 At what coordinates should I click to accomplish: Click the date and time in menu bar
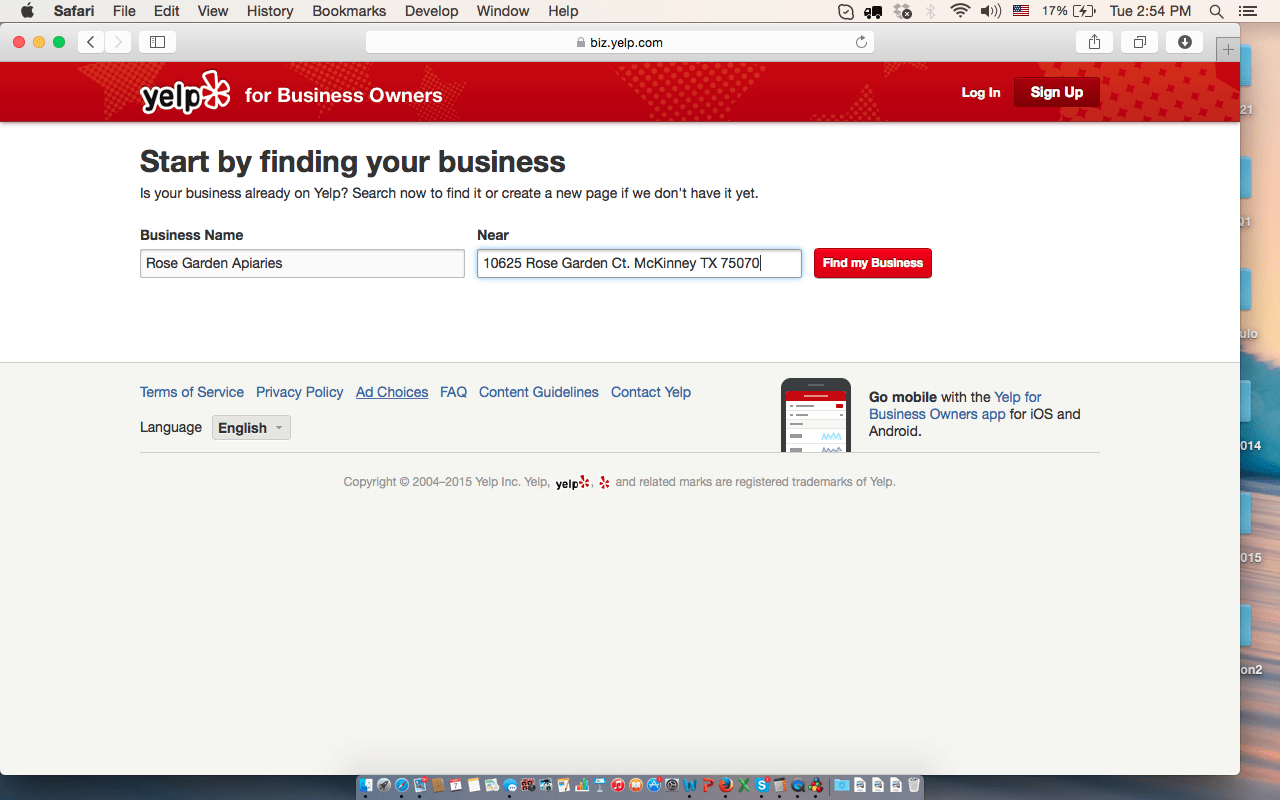(1151, 11)
